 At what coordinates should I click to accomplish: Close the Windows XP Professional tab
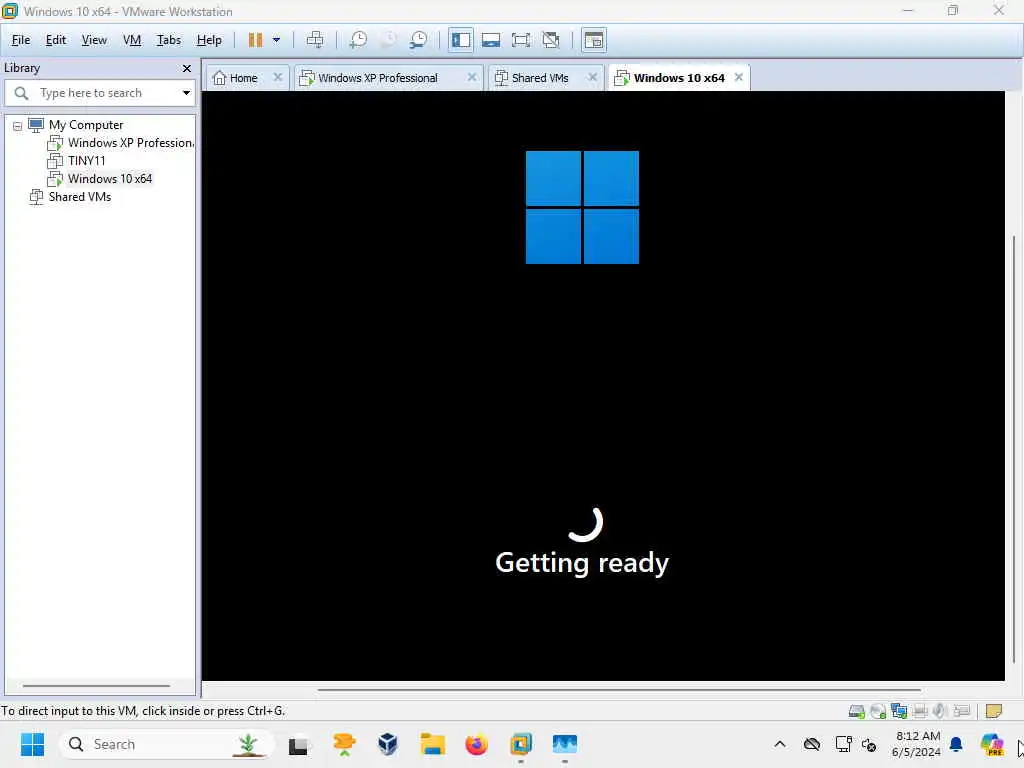coord(472,77)
